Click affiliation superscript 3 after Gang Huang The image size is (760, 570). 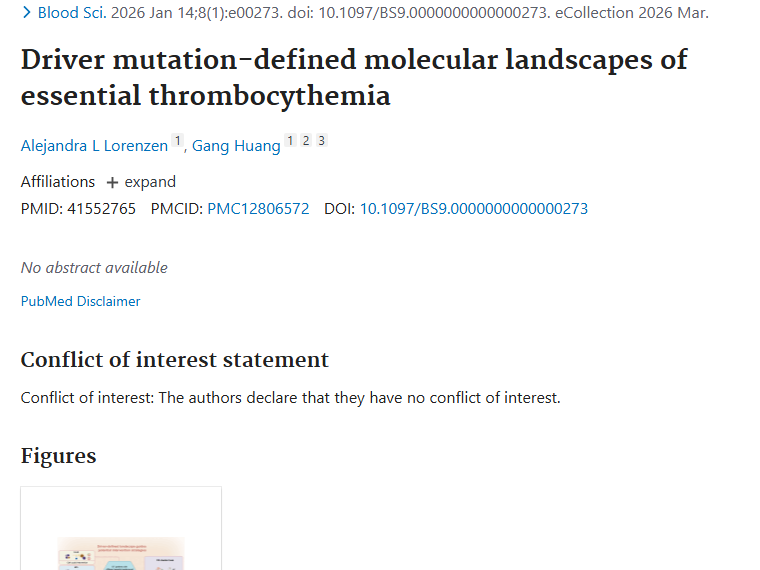click(x=321, y=141)
